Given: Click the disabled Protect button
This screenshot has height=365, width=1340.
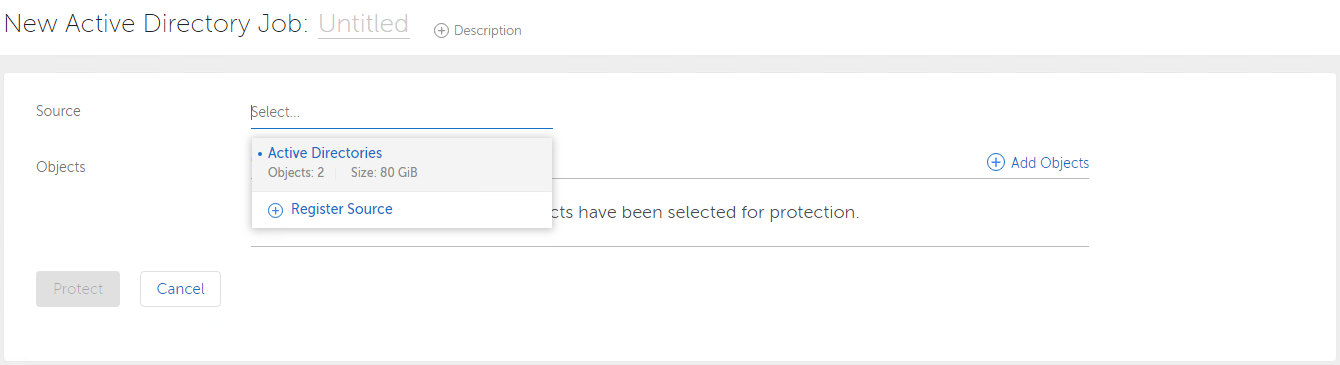Looking at the screenshot, I should click(78, 289).
